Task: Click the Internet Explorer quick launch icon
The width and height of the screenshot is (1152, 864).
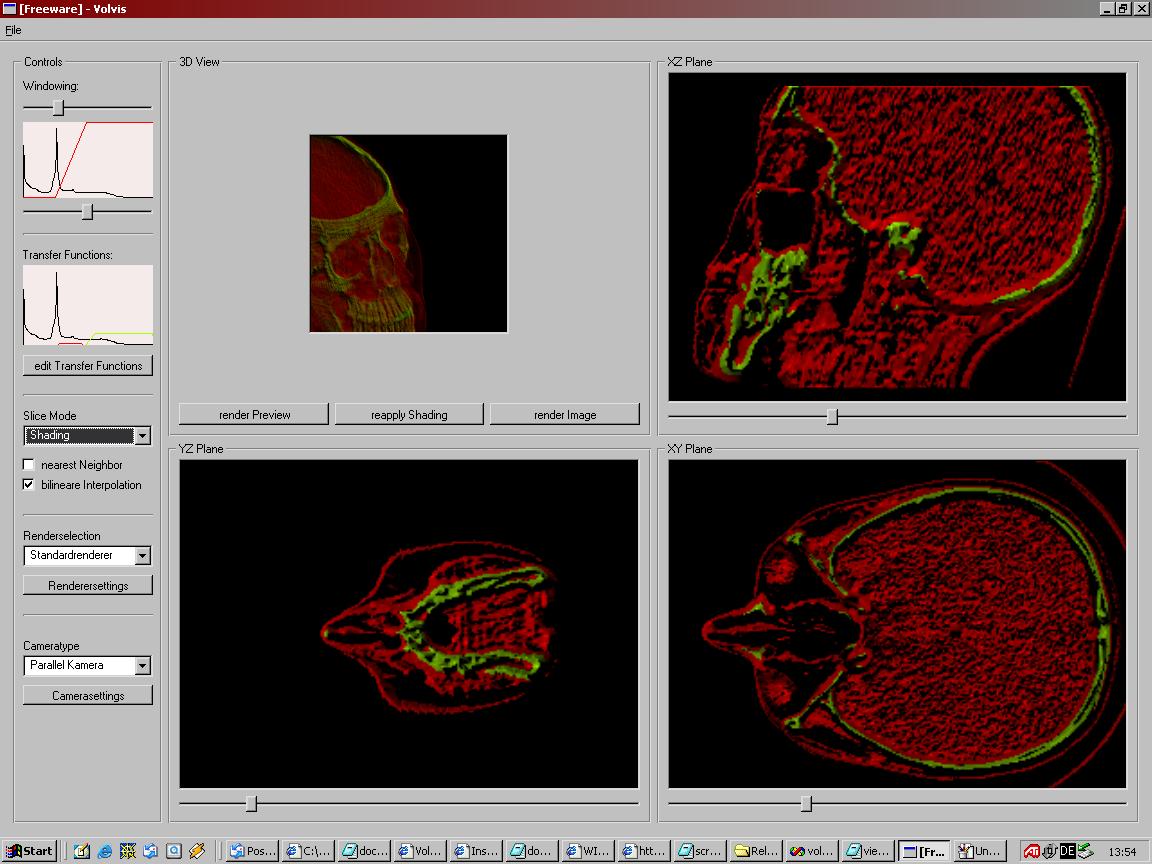Action: tap(105, 851)
